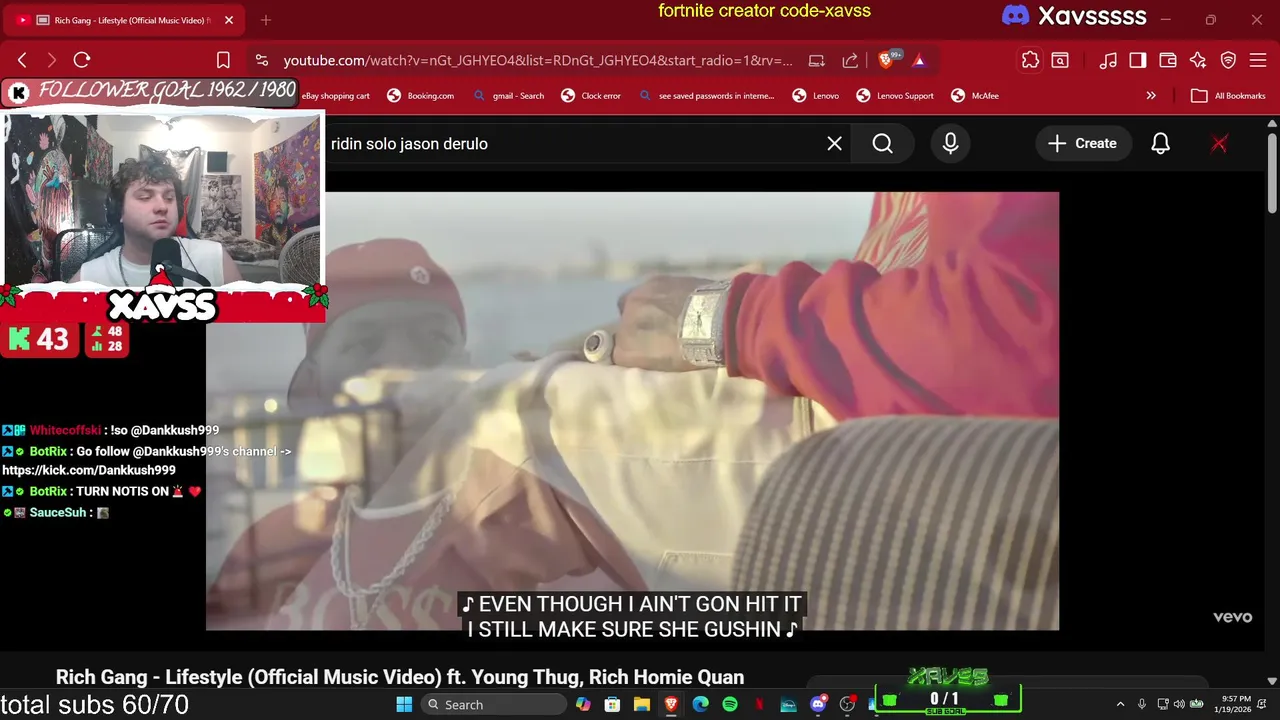1280x720 pixels.
Task: Open eBay shopping cart bookmark
Action: (336, 96)
